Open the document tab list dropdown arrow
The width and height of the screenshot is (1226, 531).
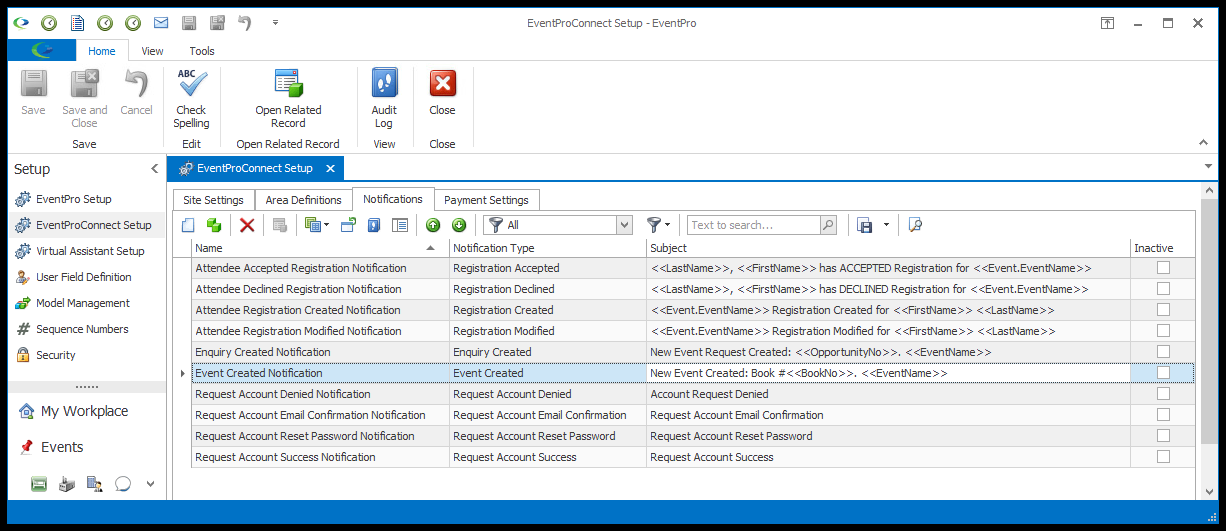(x=1208, y=166)
